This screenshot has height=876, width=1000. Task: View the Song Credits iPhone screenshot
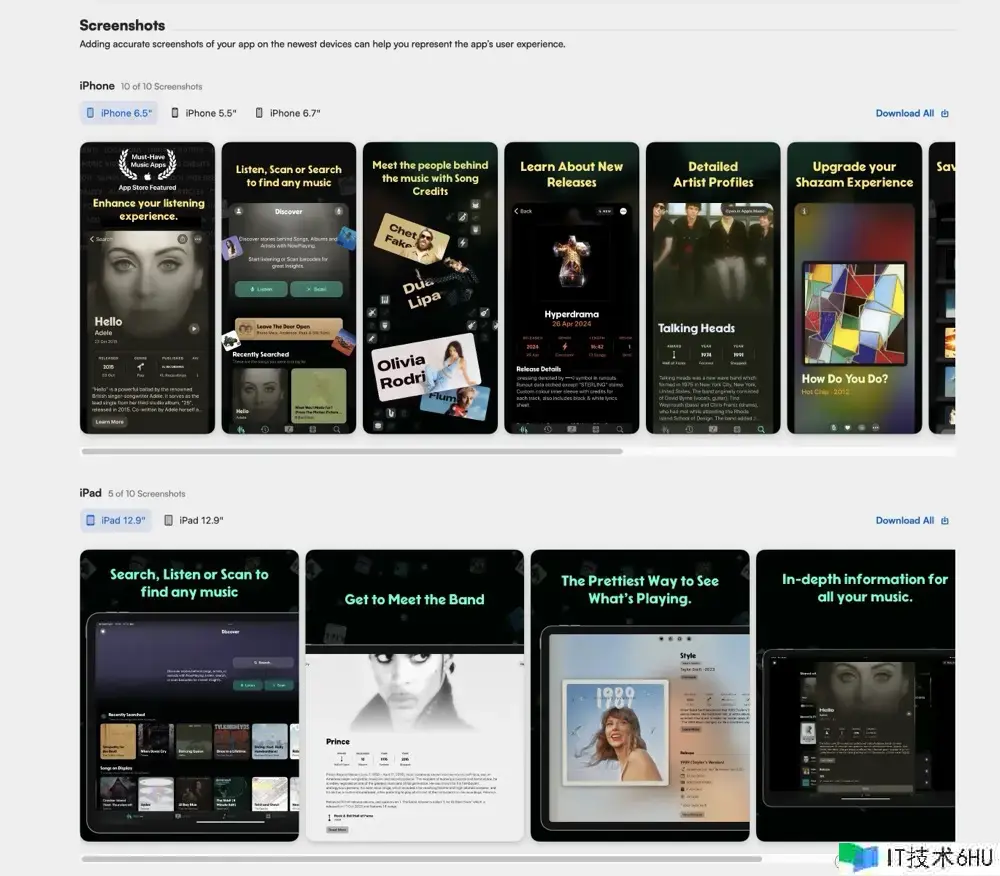[430, 288]
